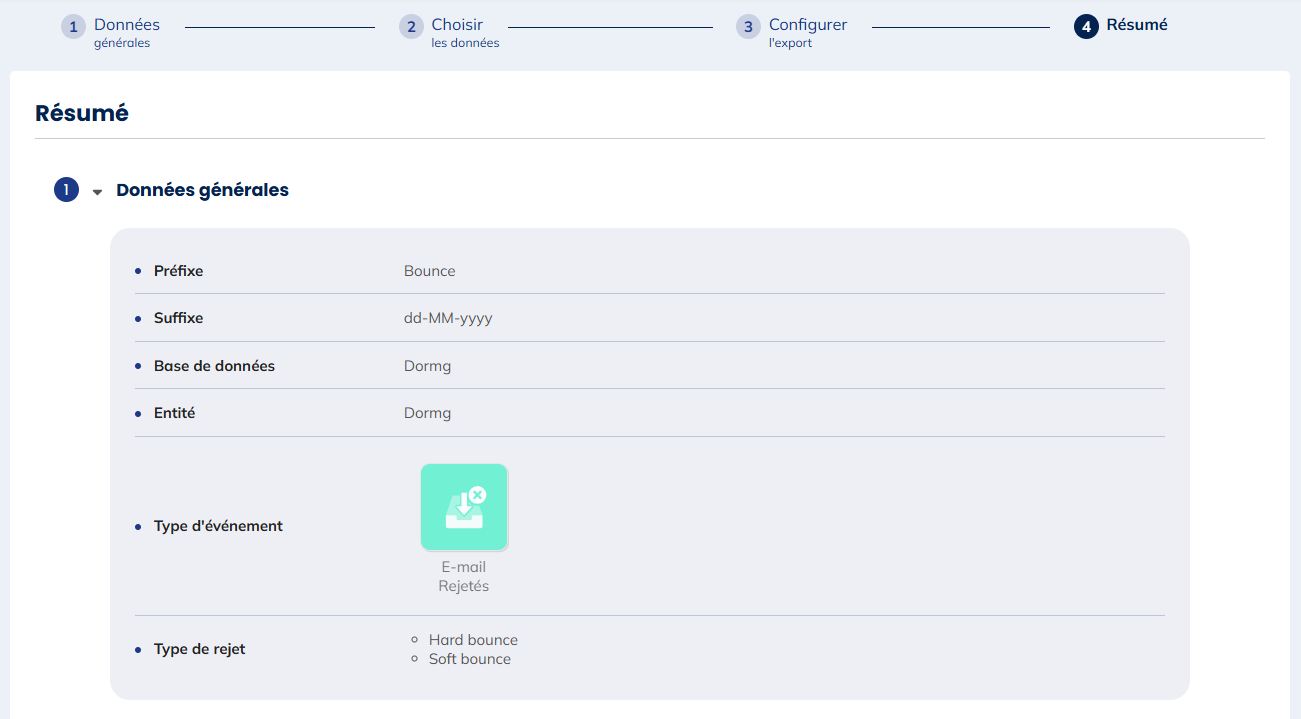Click the step 2 circle in the stepper
This screenshot has height=719, width=1301.
click(x=411, y=27)
